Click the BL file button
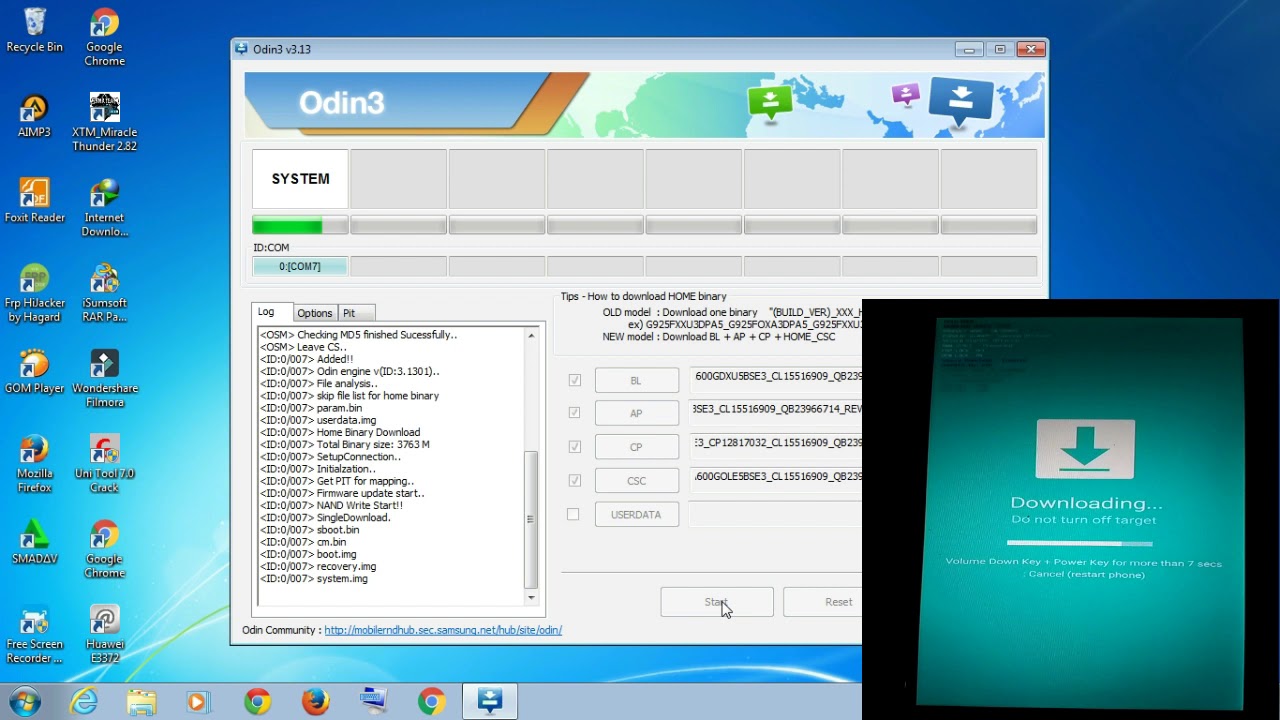Viewport: 1280px width, 720px height. (x=636, y=380)
